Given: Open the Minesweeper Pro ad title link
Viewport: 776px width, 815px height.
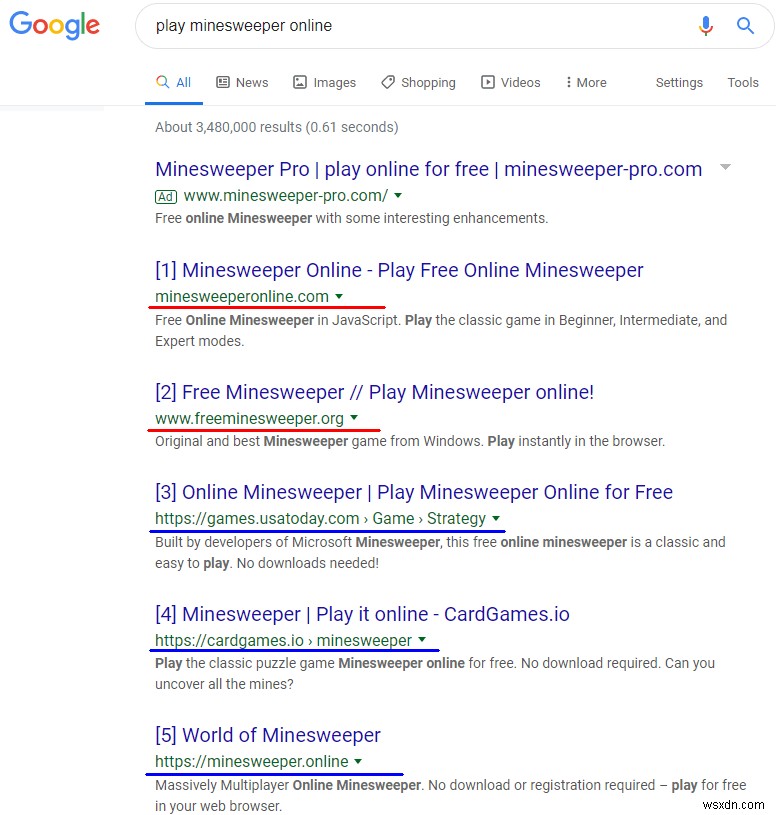Looking at the screenshot, I should [x=428, y=169].
